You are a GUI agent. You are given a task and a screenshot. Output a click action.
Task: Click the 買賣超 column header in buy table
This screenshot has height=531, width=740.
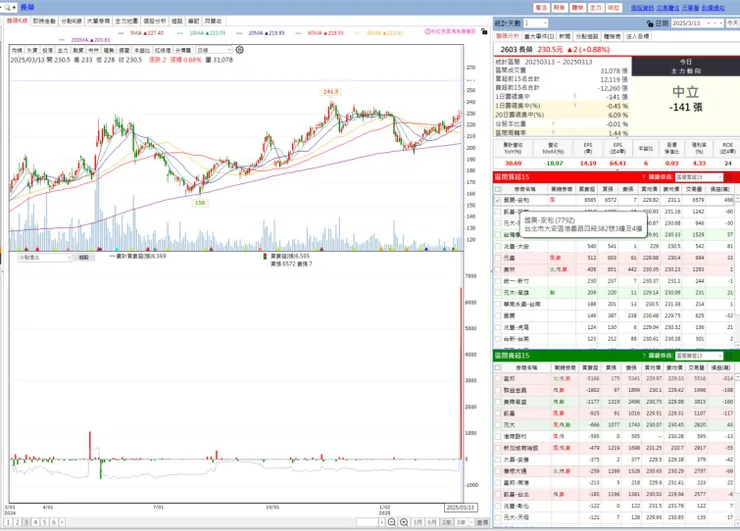(587, 189)
